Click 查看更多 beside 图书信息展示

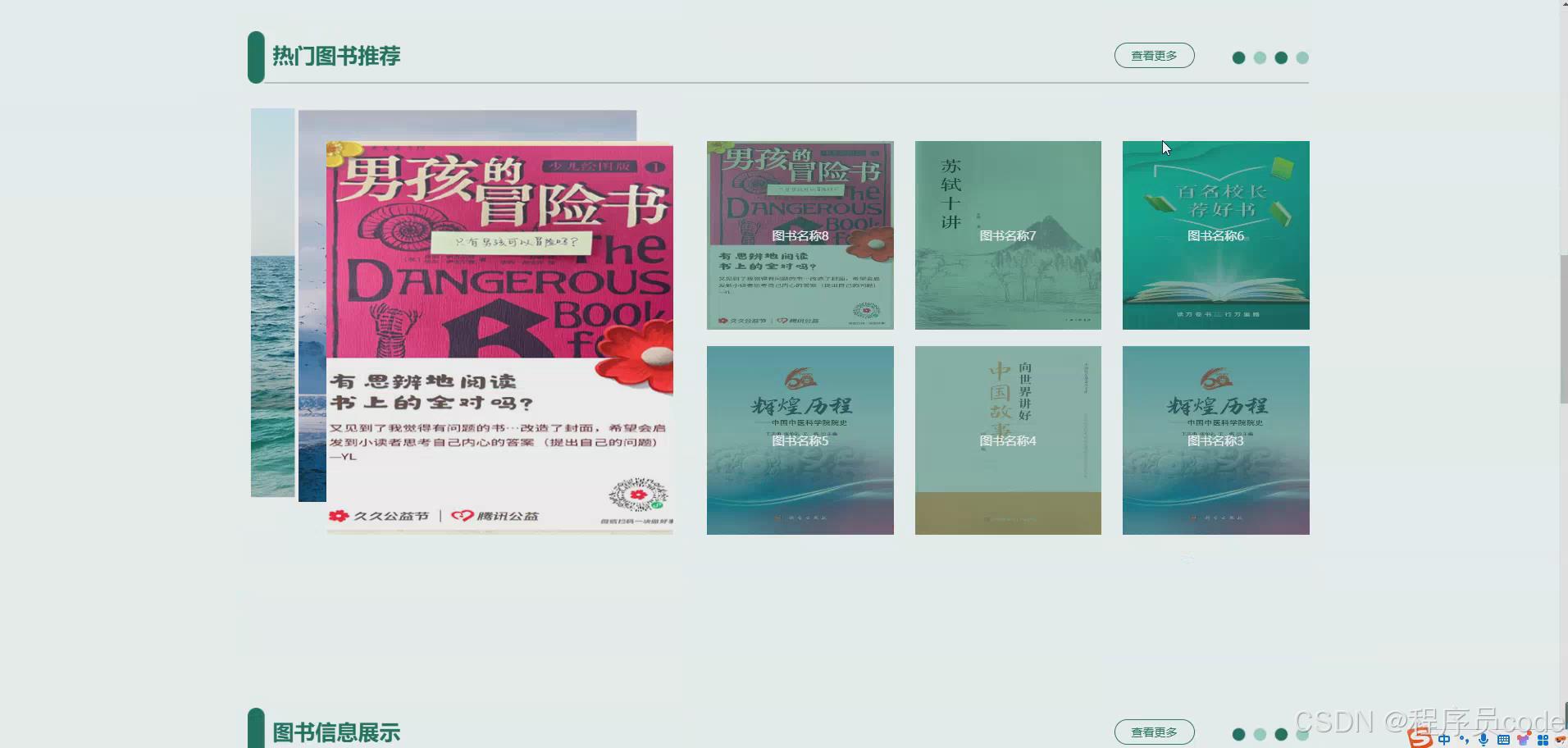click(1154, 732)
